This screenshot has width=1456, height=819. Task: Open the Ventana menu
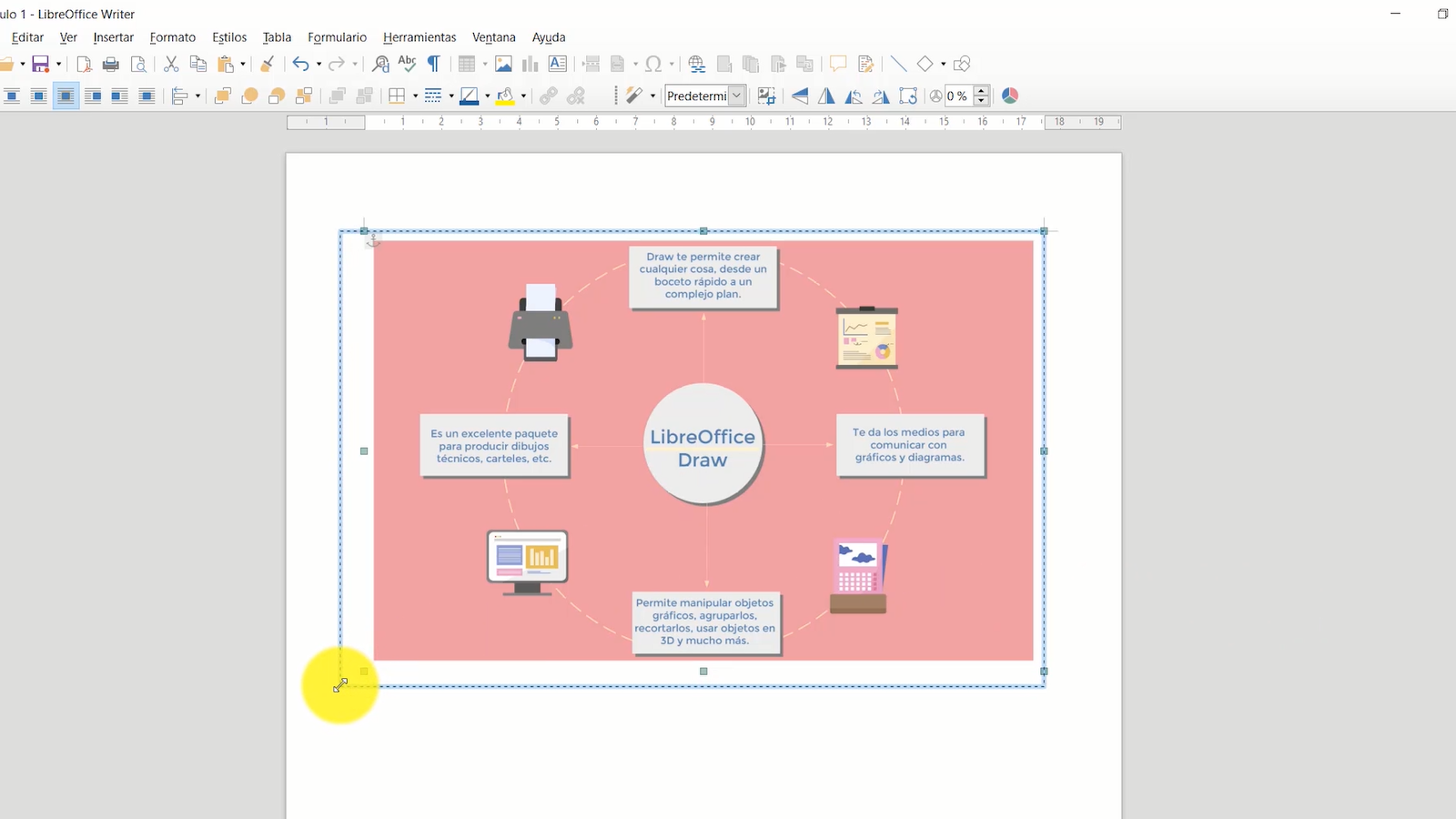494,37
